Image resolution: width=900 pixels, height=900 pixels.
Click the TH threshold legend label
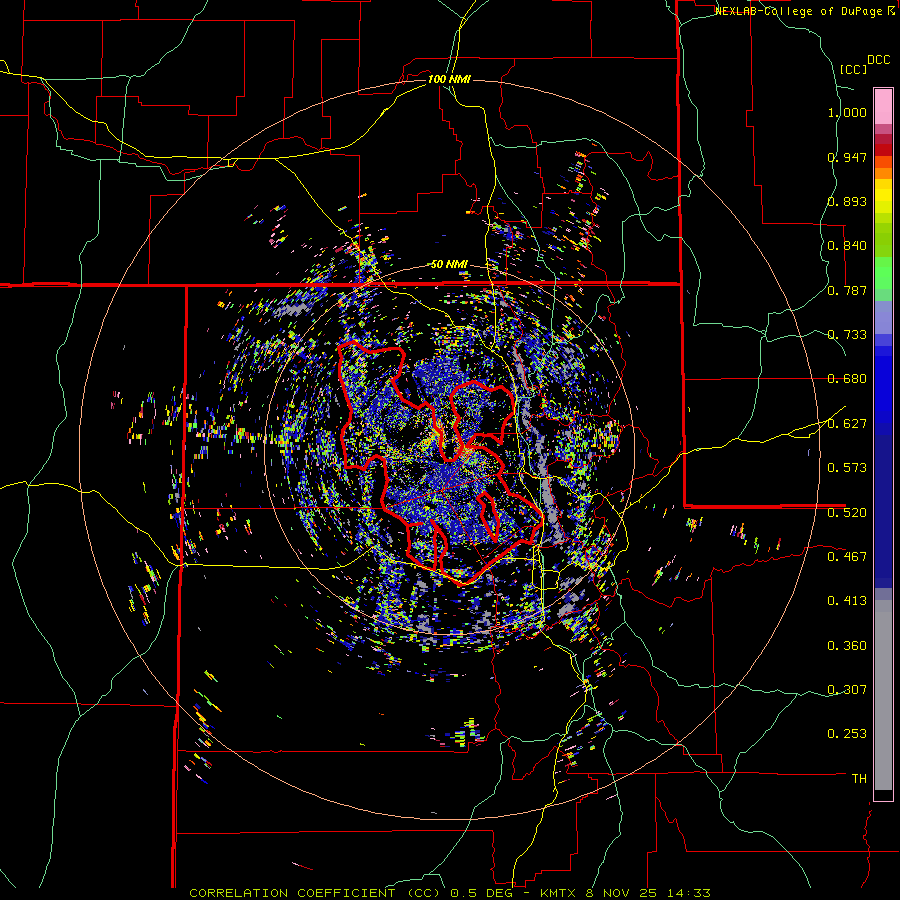[859, 779]
